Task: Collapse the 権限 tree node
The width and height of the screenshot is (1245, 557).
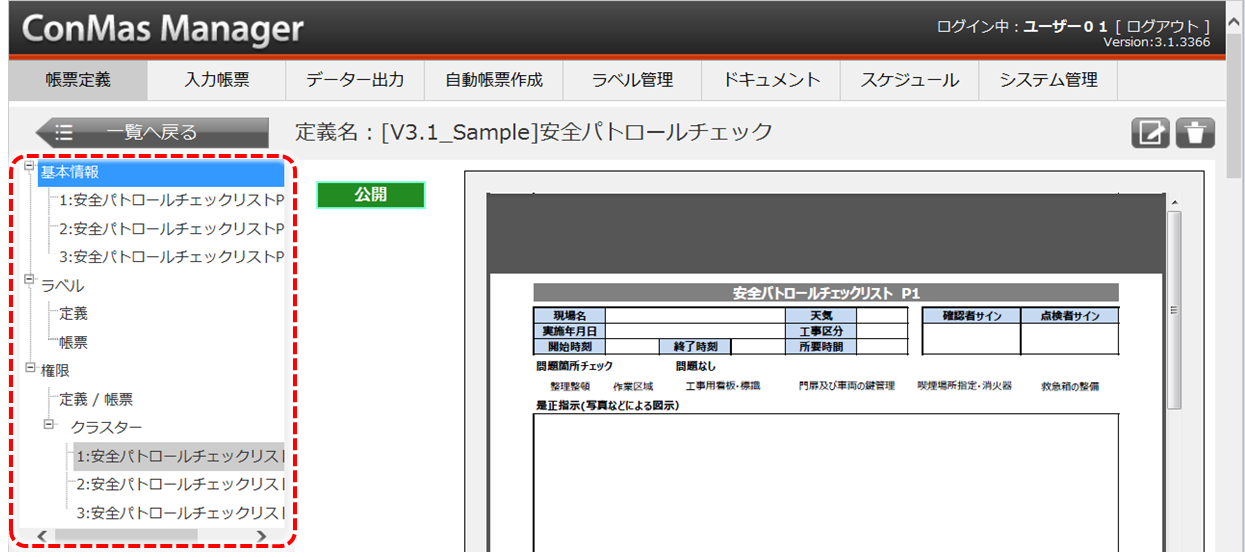Action: tap(31, 367)
